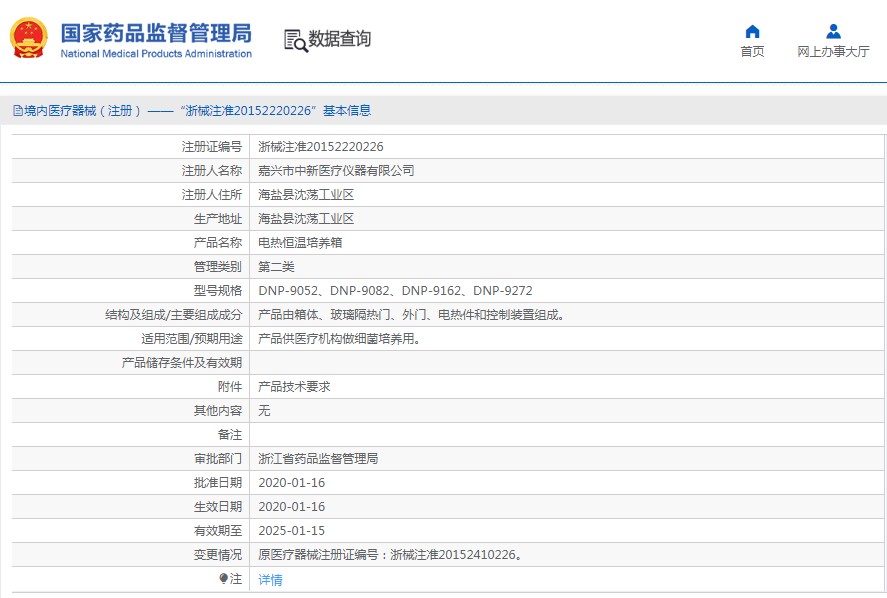Click the 网上办事大厅 text link
Viewport: 887px width, 598px height.
click(833, 51)
